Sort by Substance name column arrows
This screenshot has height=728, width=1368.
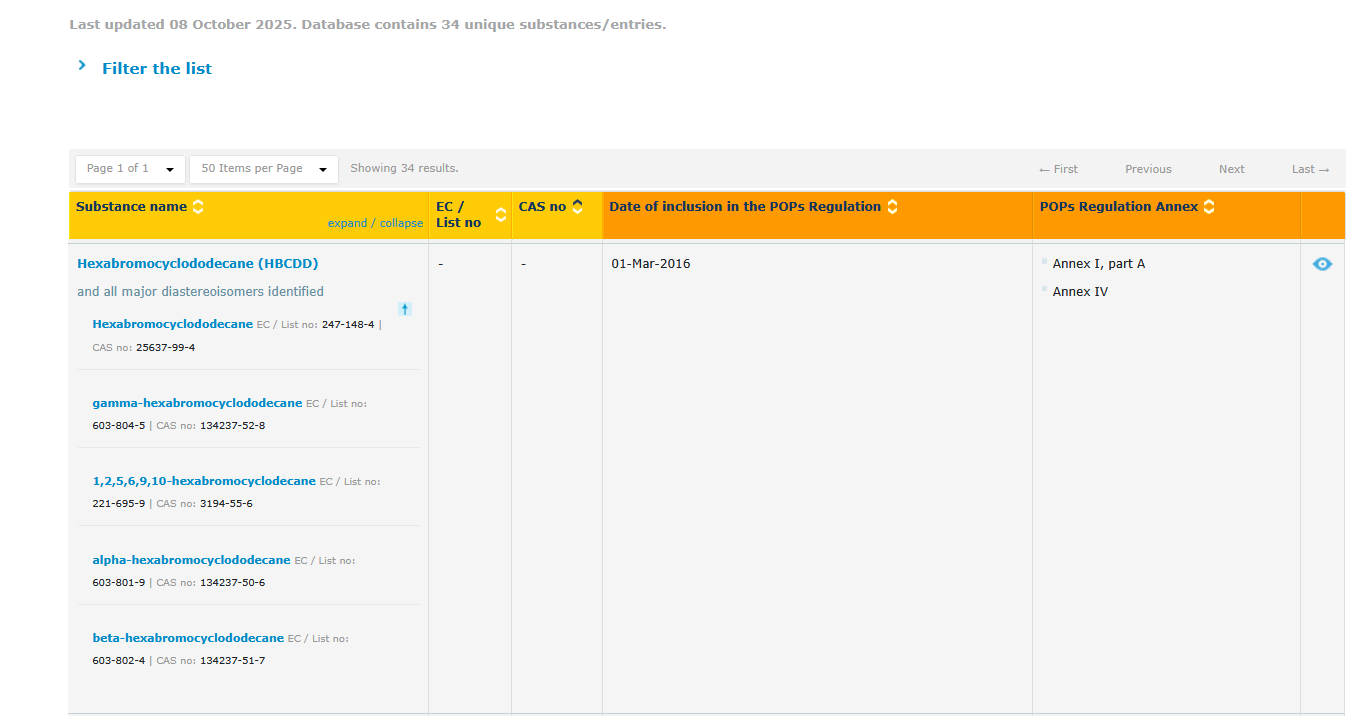coord(198,207)
